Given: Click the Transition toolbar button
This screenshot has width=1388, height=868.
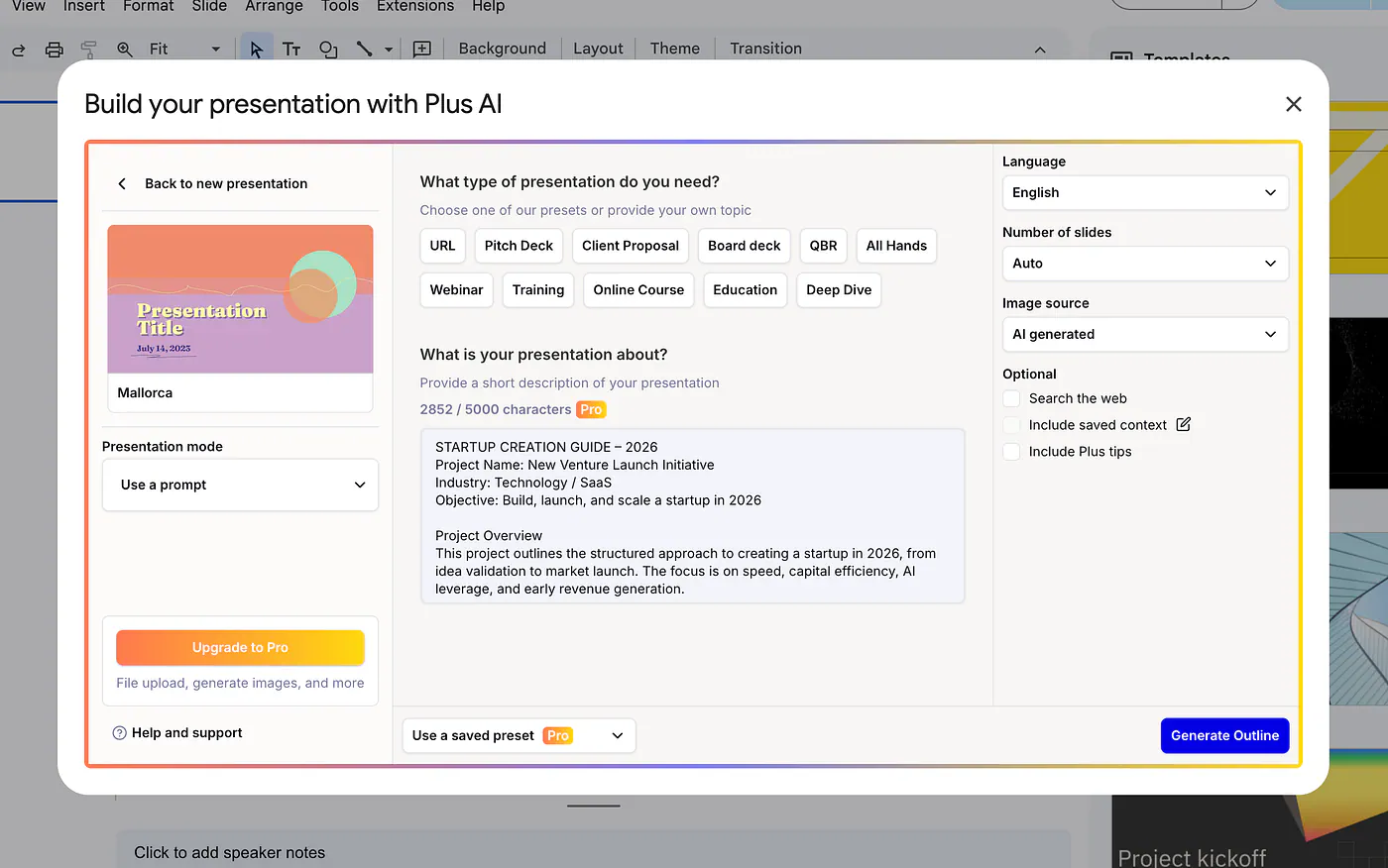Looking at the screenshot, I should [765, 49].
